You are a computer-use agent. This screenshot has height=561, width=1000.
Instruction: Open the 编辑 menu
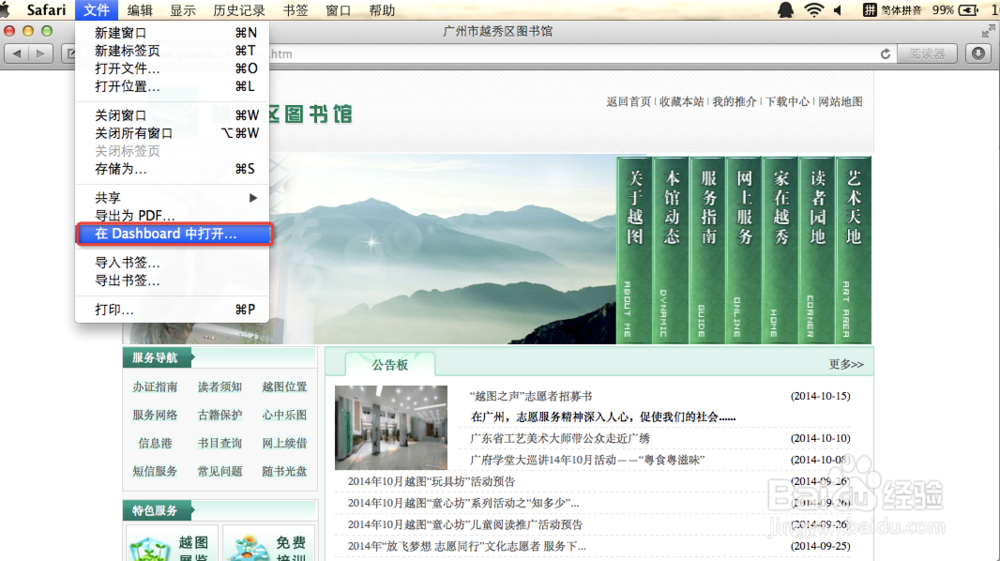tap(140, 10)
